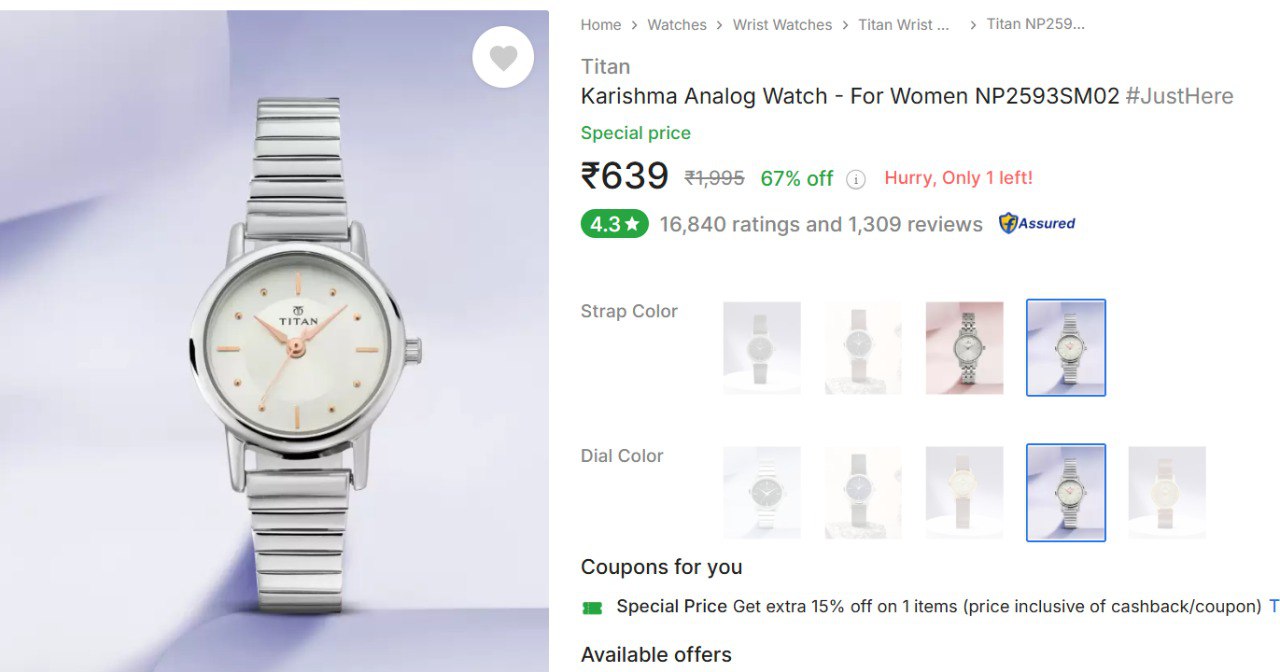This screenshot has width=1280, height=672.
Task: Navigate to Wrist Watches breadcrumb
Action: click(x=782, y=25)
